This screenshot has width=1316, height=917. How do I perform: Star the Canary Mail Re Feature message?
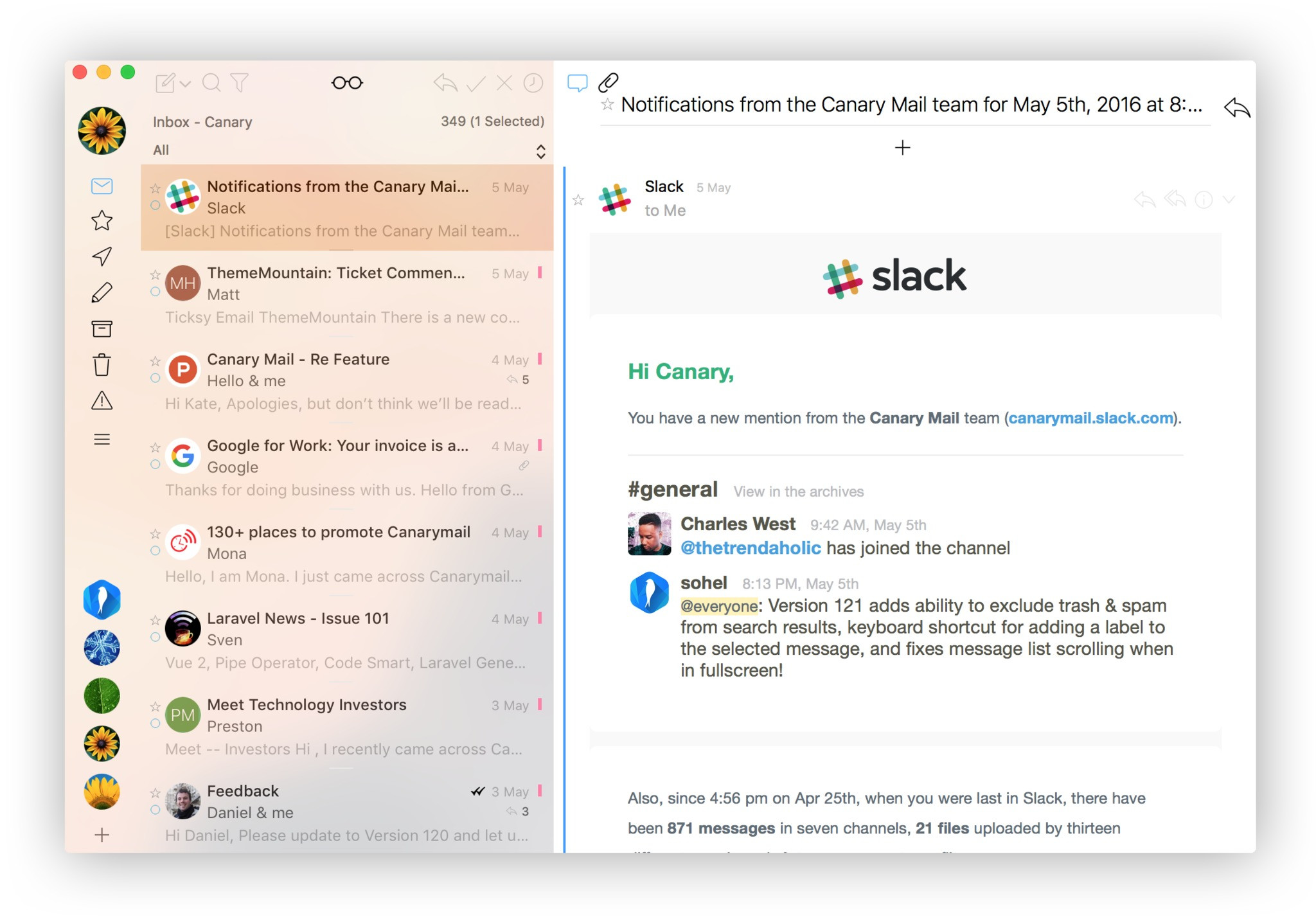156,361
